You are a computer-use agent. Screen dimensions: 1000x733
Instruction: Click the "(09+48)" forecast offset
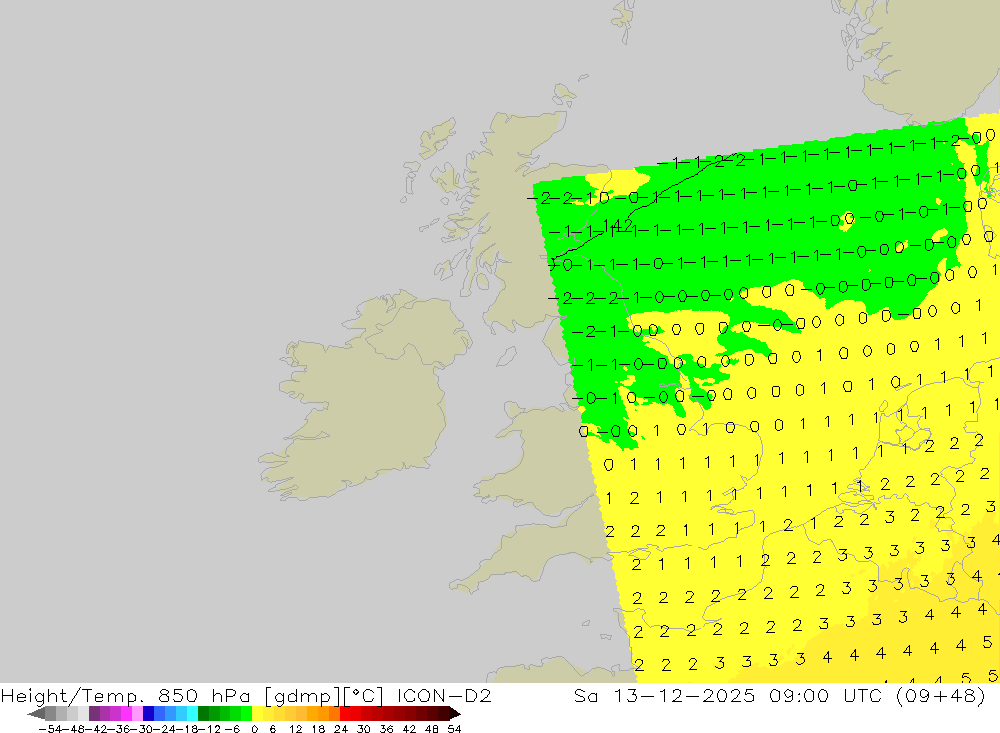pos(941,695)
